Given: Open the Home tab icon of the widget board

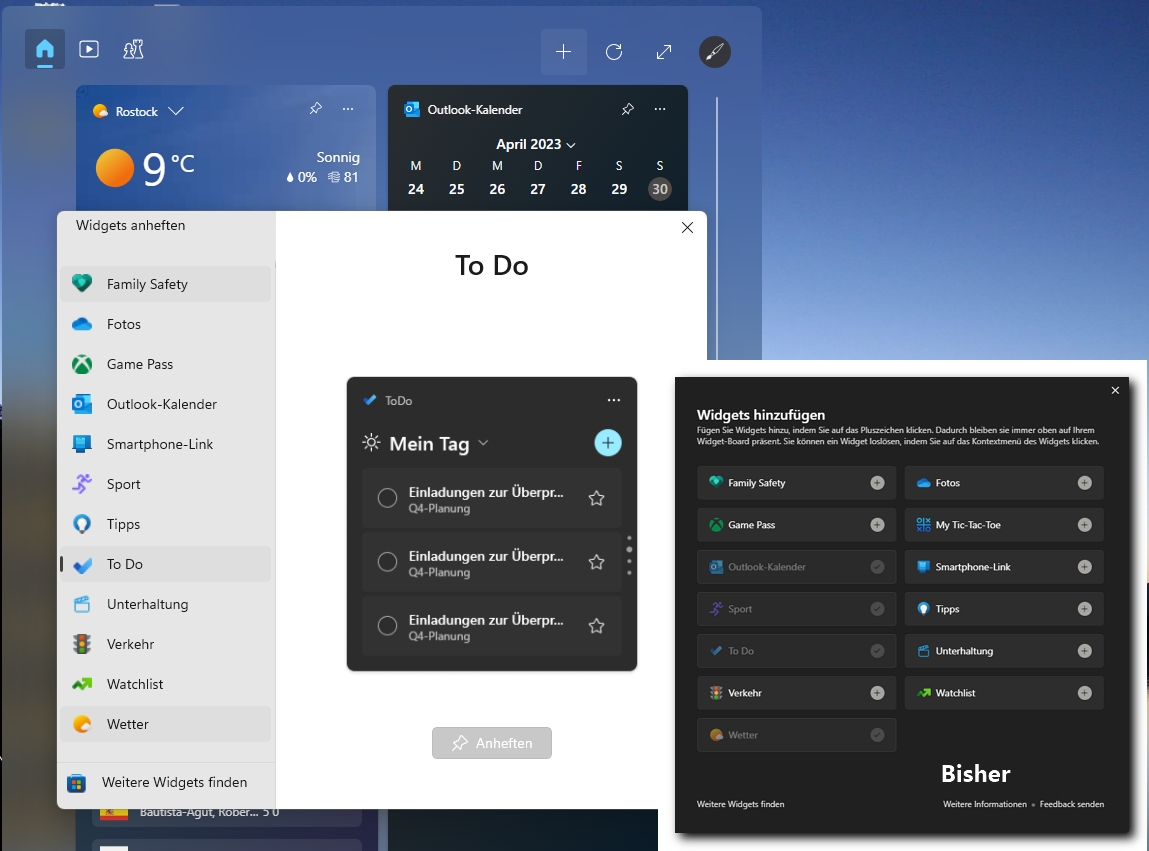Looking at the screenshot, I should click(x=45, y=49).
